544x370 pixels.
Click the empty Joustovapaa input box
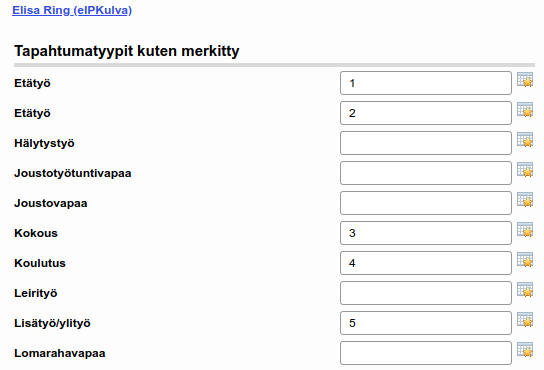(426, 203)
